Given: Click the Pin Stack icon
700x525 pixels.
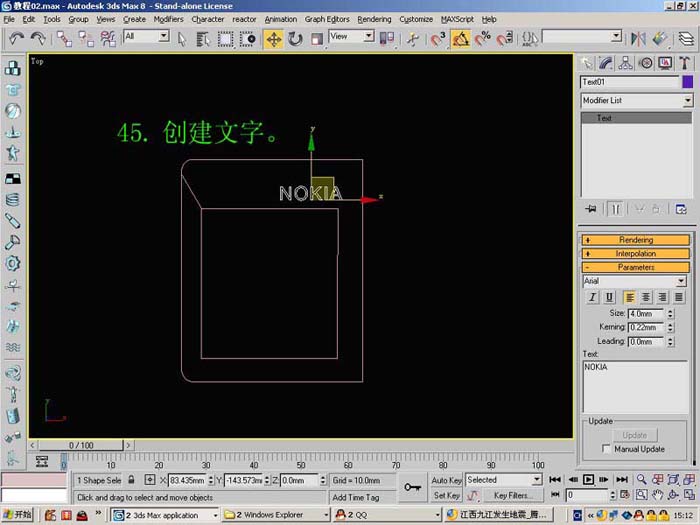Looking at the screenshot, I should (x=591, y=209).
